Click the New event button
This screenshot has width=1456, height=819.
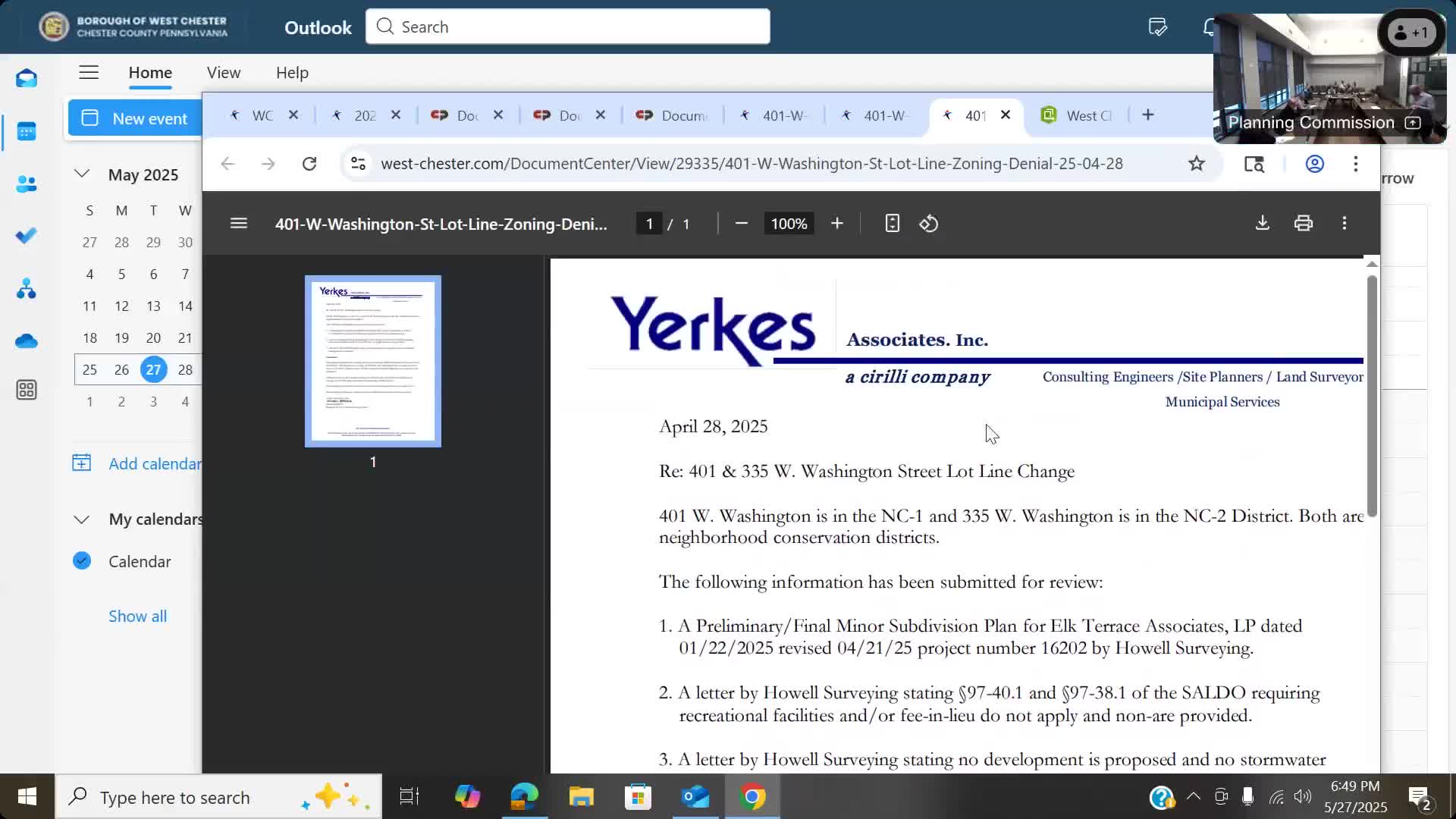coord(135,118)
